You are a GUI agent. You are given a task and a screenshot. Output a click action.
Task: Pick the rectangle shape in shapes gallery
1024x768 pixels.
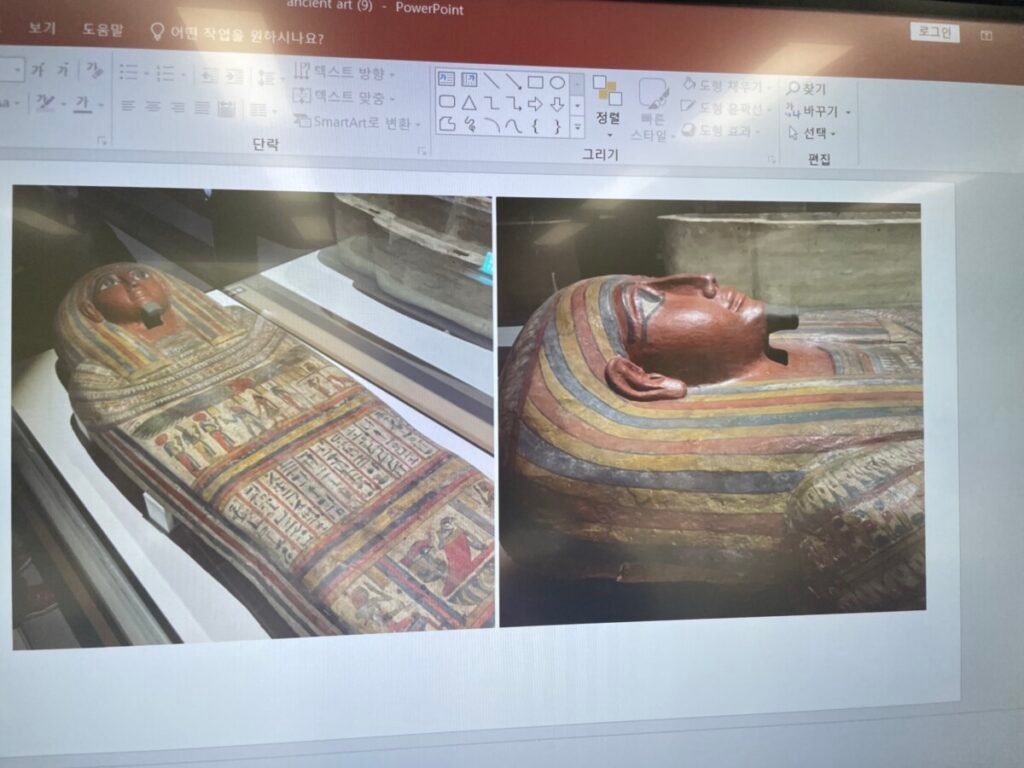click(x=535, y=82)
